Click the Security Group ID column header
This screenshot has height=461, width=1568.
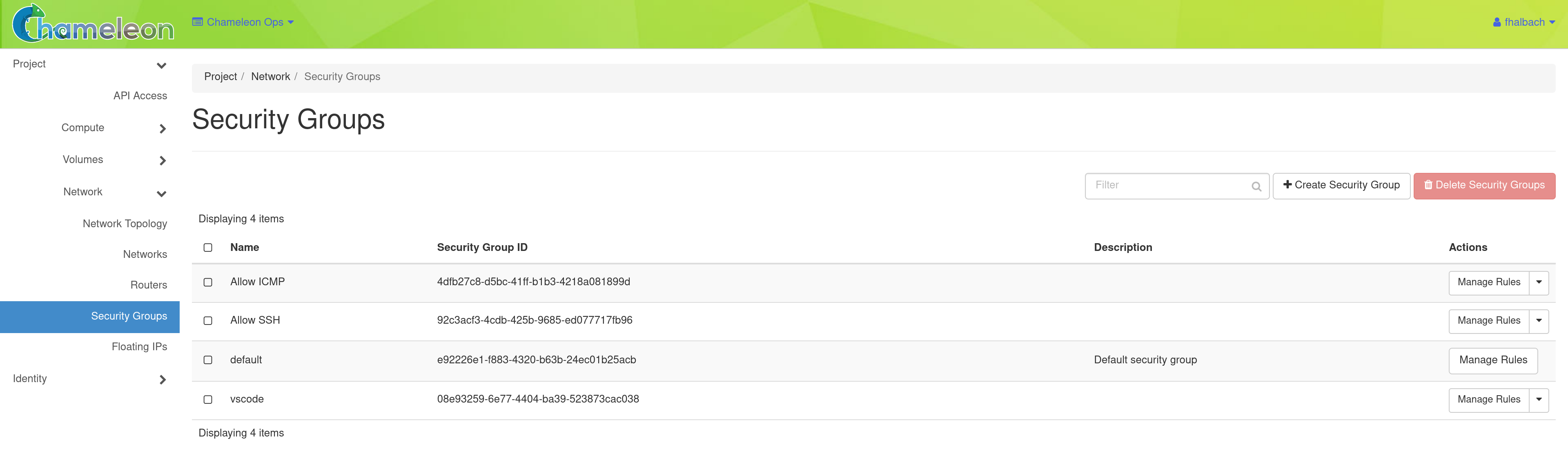pos(482,247)
